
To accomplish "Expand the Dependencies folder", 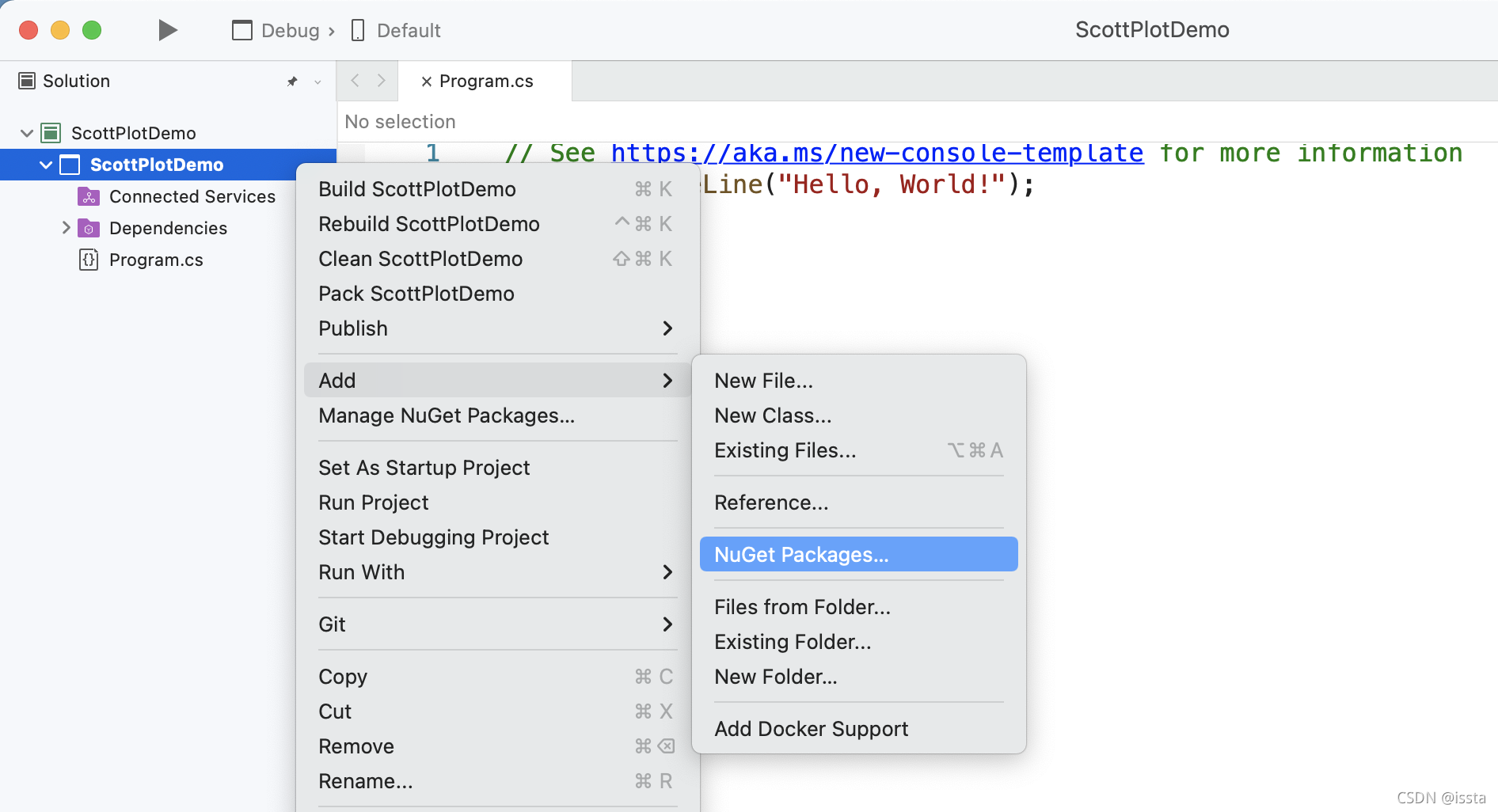I will click(x=66, y=228).
